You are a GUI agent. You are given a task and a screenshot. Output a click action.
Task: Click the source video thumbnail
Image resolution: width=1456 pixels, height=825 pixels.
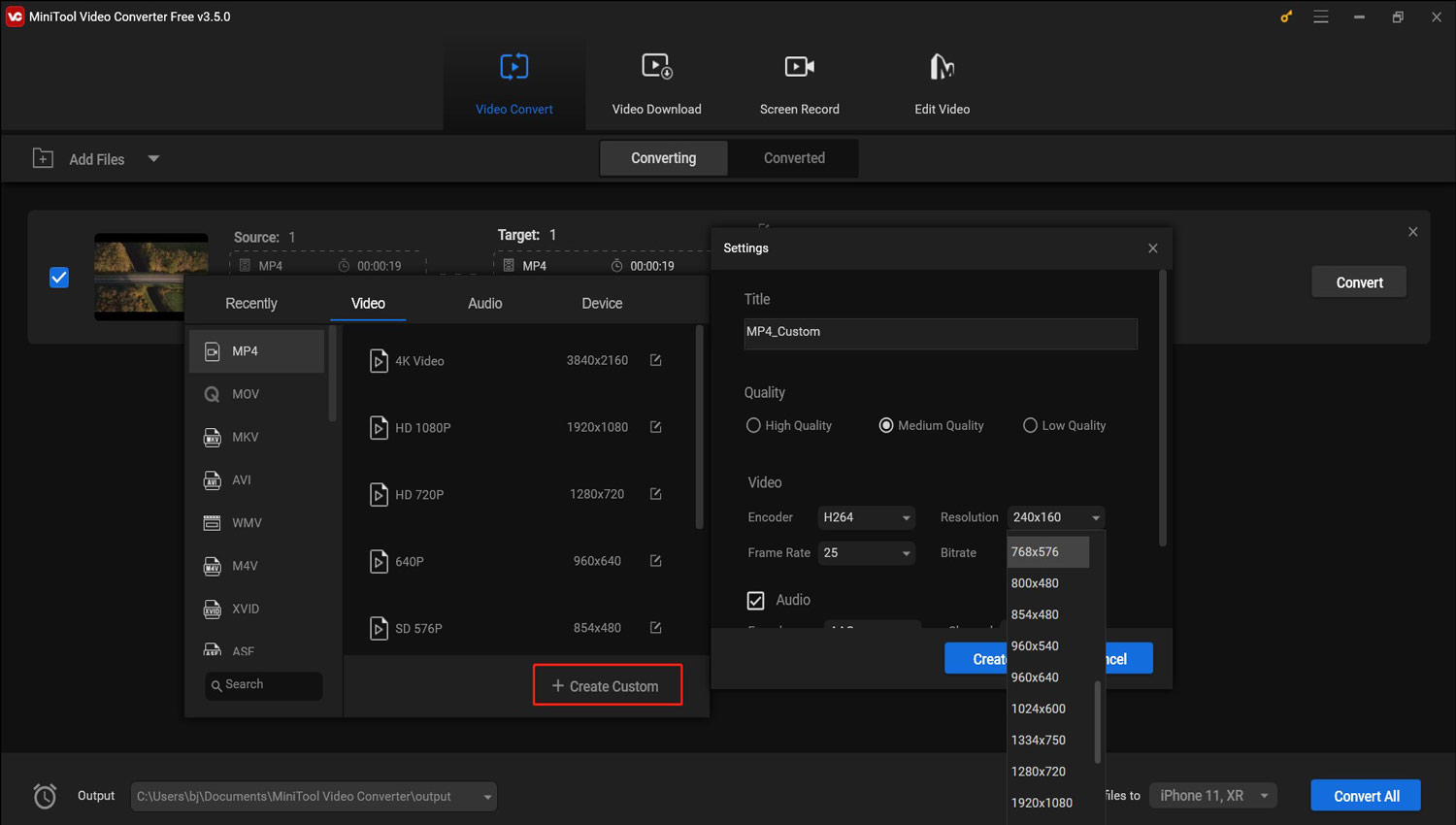tap(150, 277)
